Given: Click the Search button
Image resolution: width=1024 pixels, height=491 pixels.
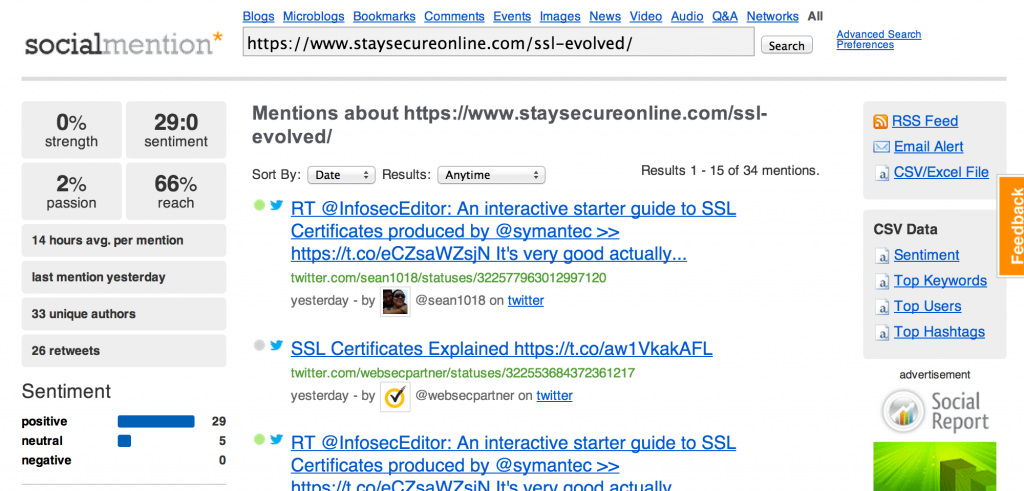Looking at the screenshot, I should click(786, 46).
